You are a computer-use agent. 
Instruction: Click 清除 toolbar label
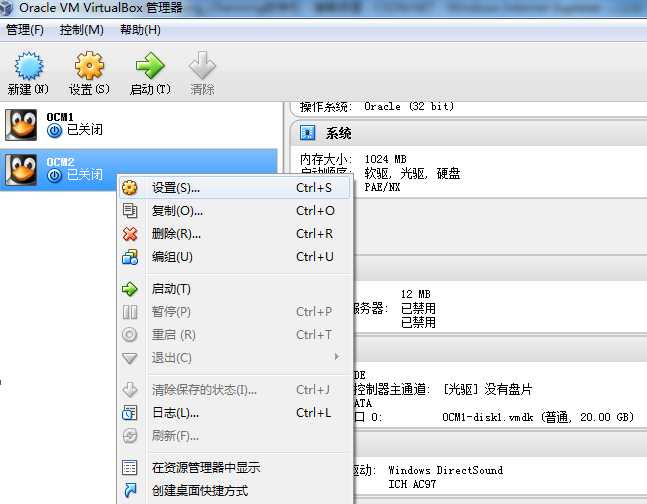click(202, 89)
